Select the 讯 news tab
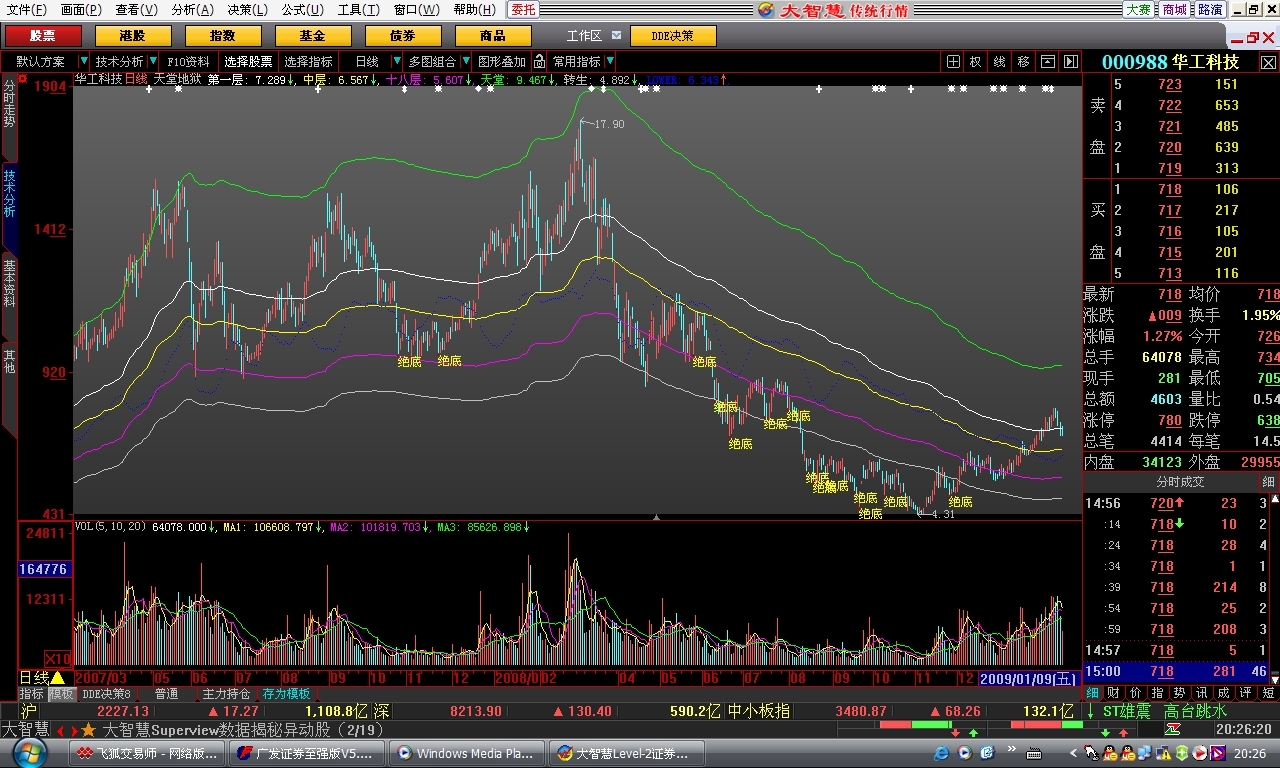 pos(1201,692)
